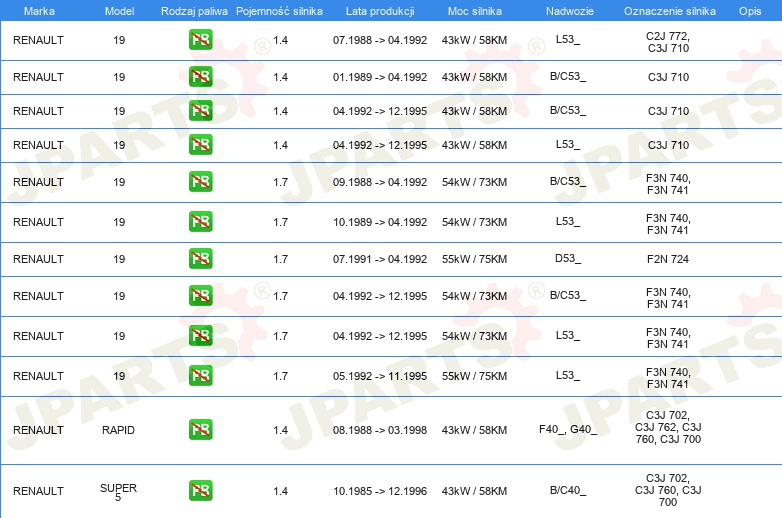Viewport: 782px width, 518px height.
Task: Select the RAPID model cell
Action: pyautogui.click(x=118, y=430)
